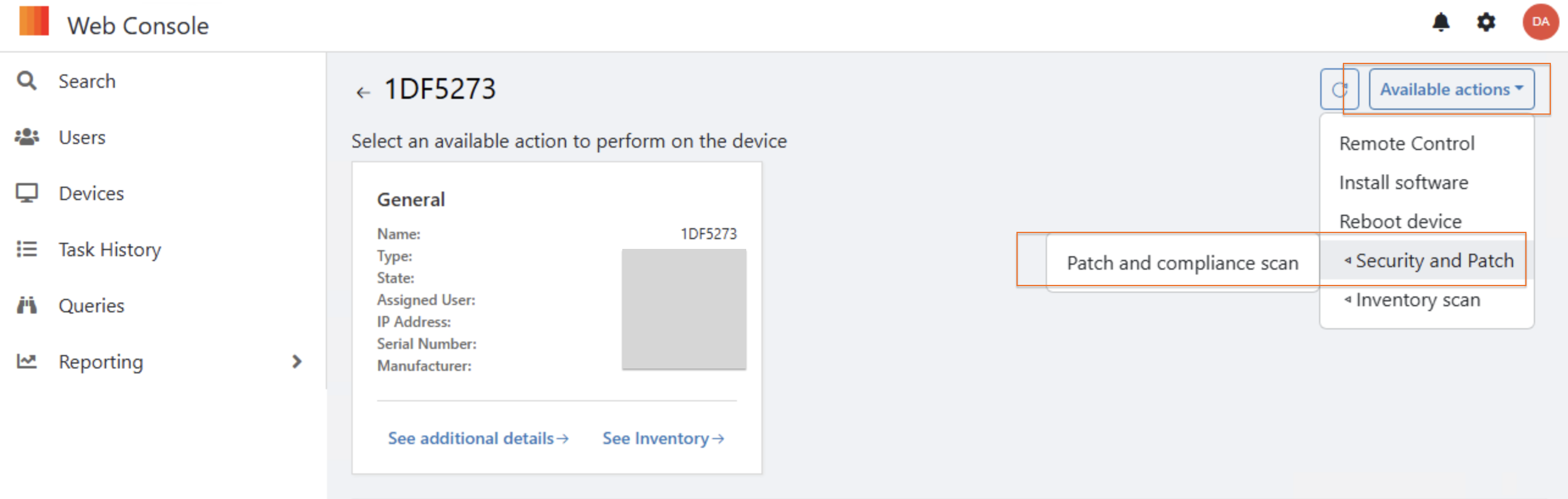Open the Users section icon
Image resolution: width=1568 pixels, height=499 pixels.
[x=27, y=137]
